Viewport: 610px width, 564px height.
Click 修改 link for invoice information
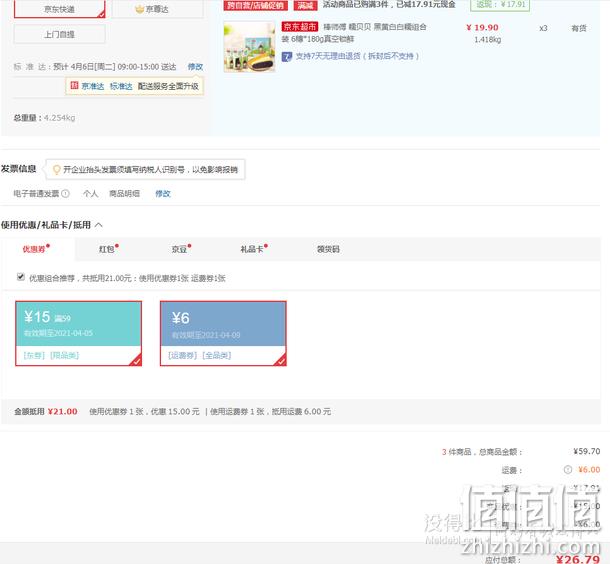coord(163,193)
